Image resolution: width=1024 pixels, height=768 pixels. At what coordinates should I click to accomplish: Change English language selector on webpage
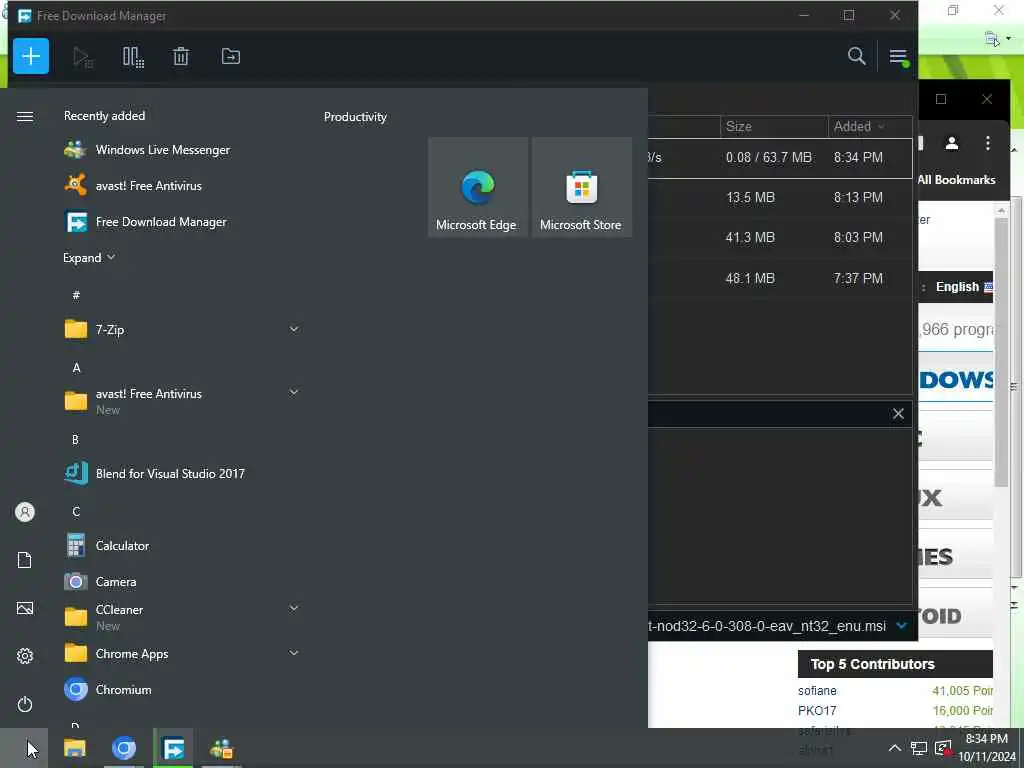coord(964,287)
